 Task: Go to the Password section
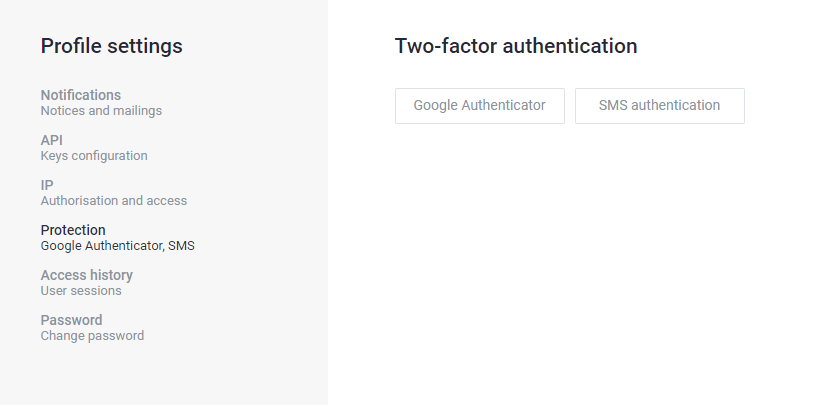pyautogui.click(x=71, y=320)
